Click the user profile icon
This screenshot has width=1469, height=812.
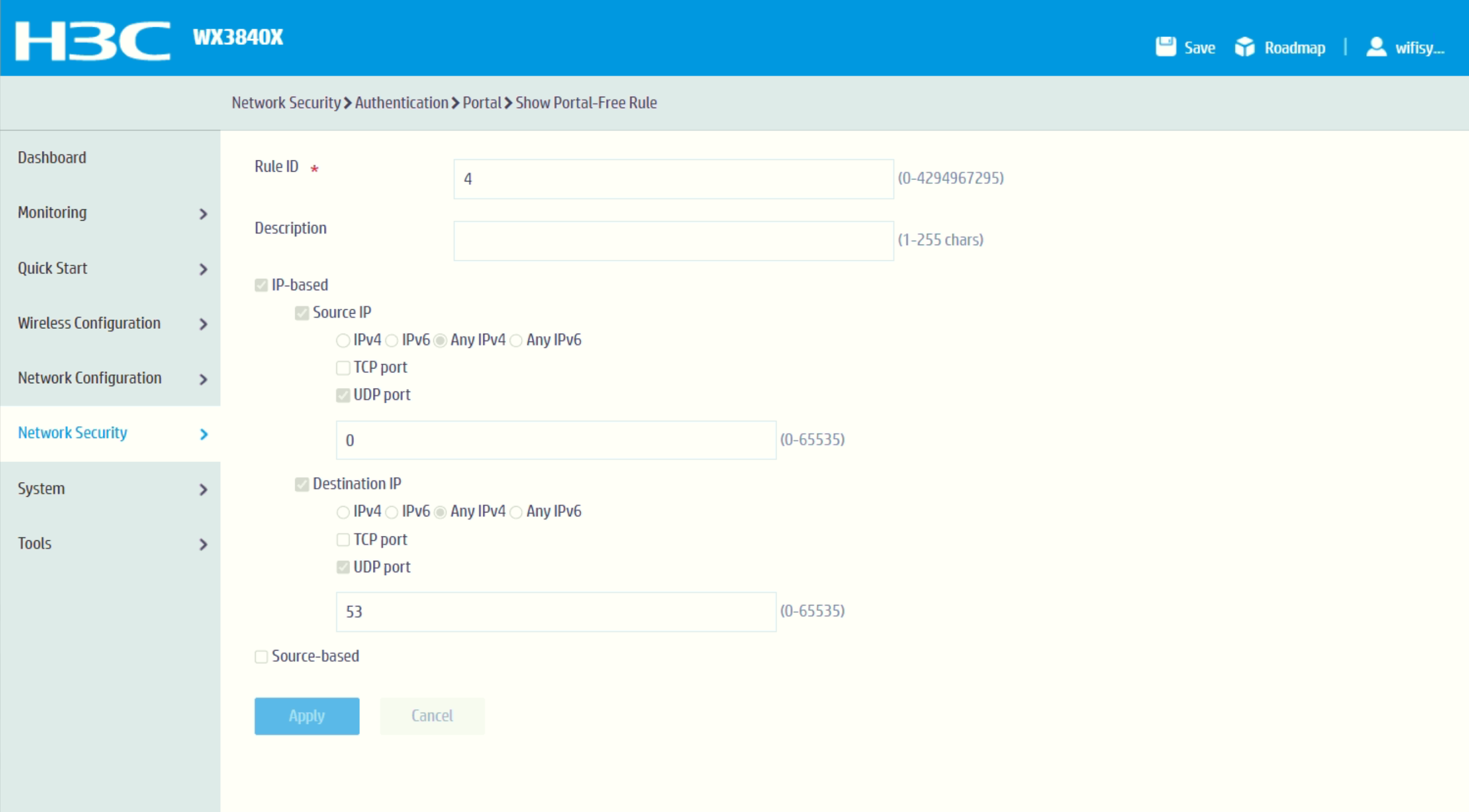[1375, 47]
